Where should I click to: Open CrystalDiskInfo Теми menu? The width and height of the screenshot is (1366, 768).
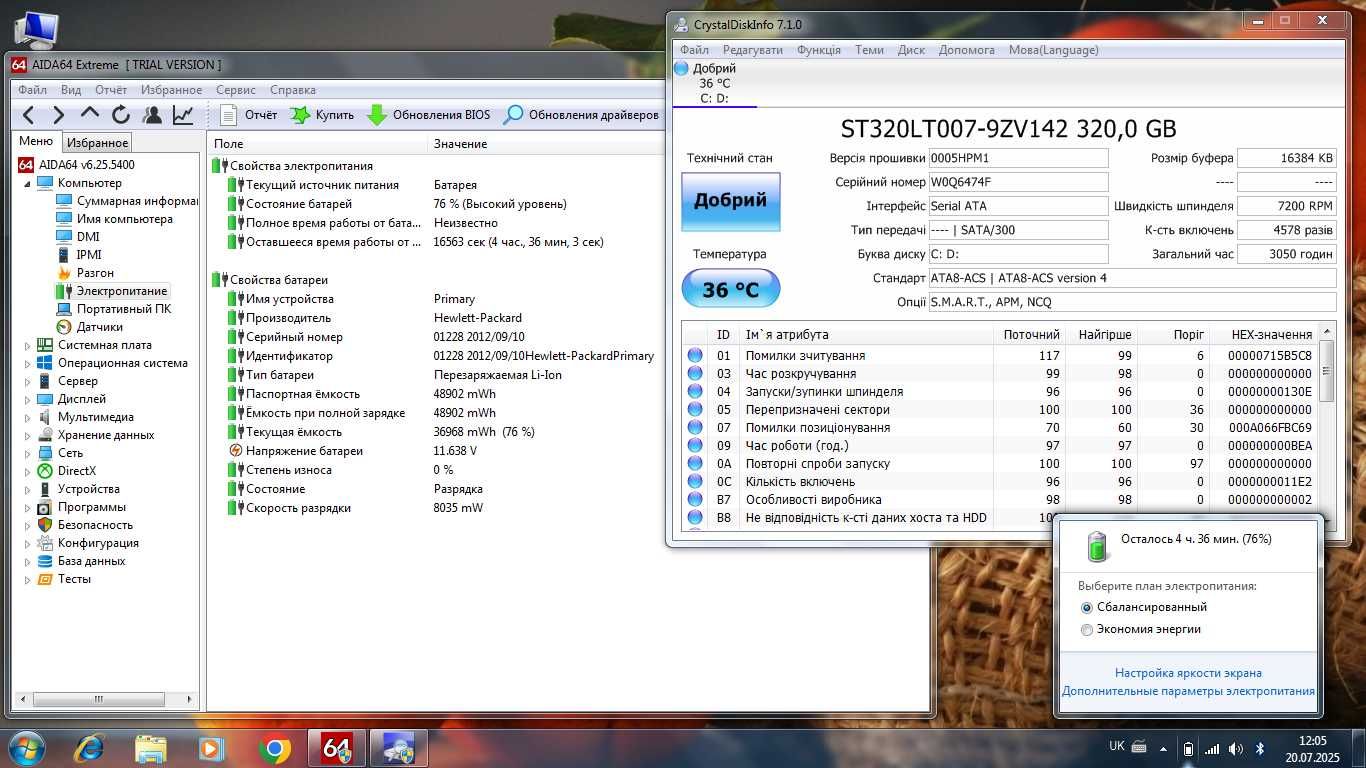(x=869, y=50)
